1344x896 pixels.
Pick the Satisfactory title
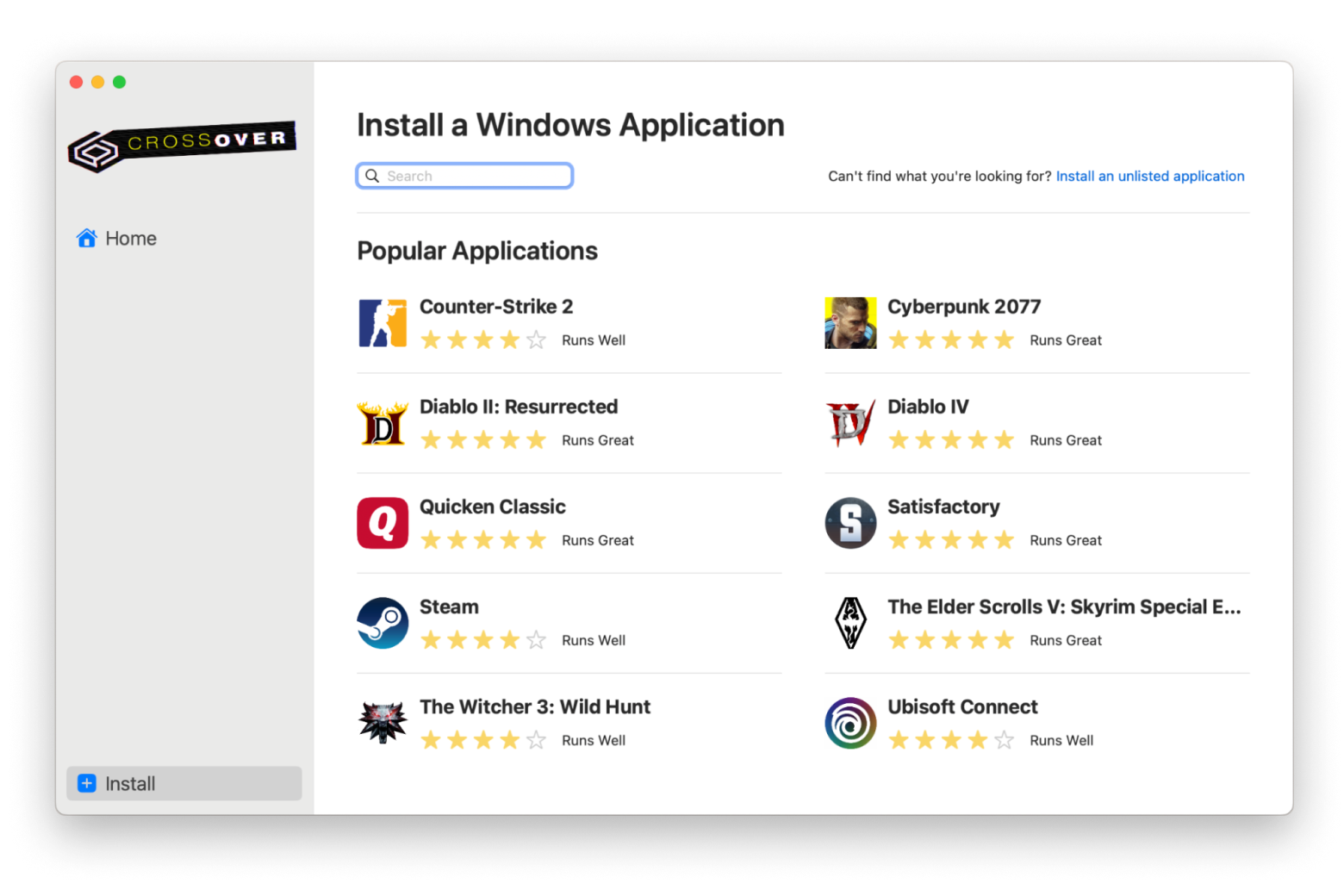point(943,507)
